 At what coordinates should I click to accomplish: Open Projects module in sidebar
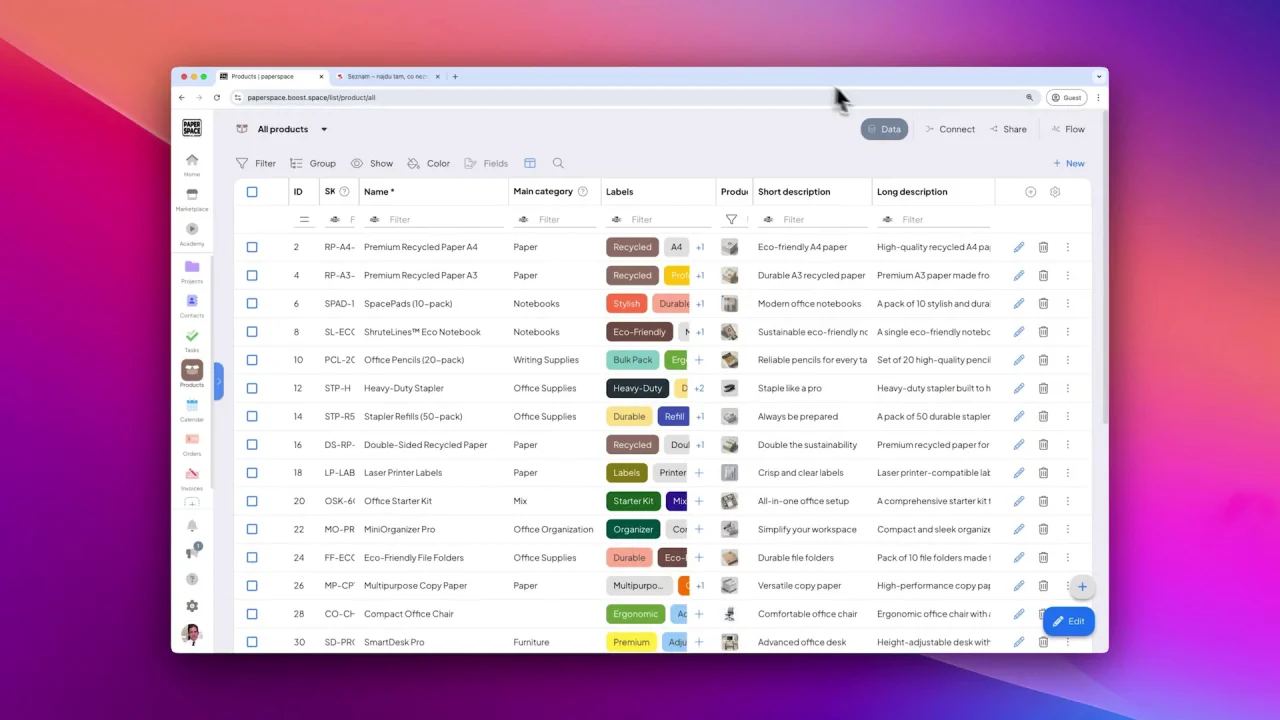point(192,271)
